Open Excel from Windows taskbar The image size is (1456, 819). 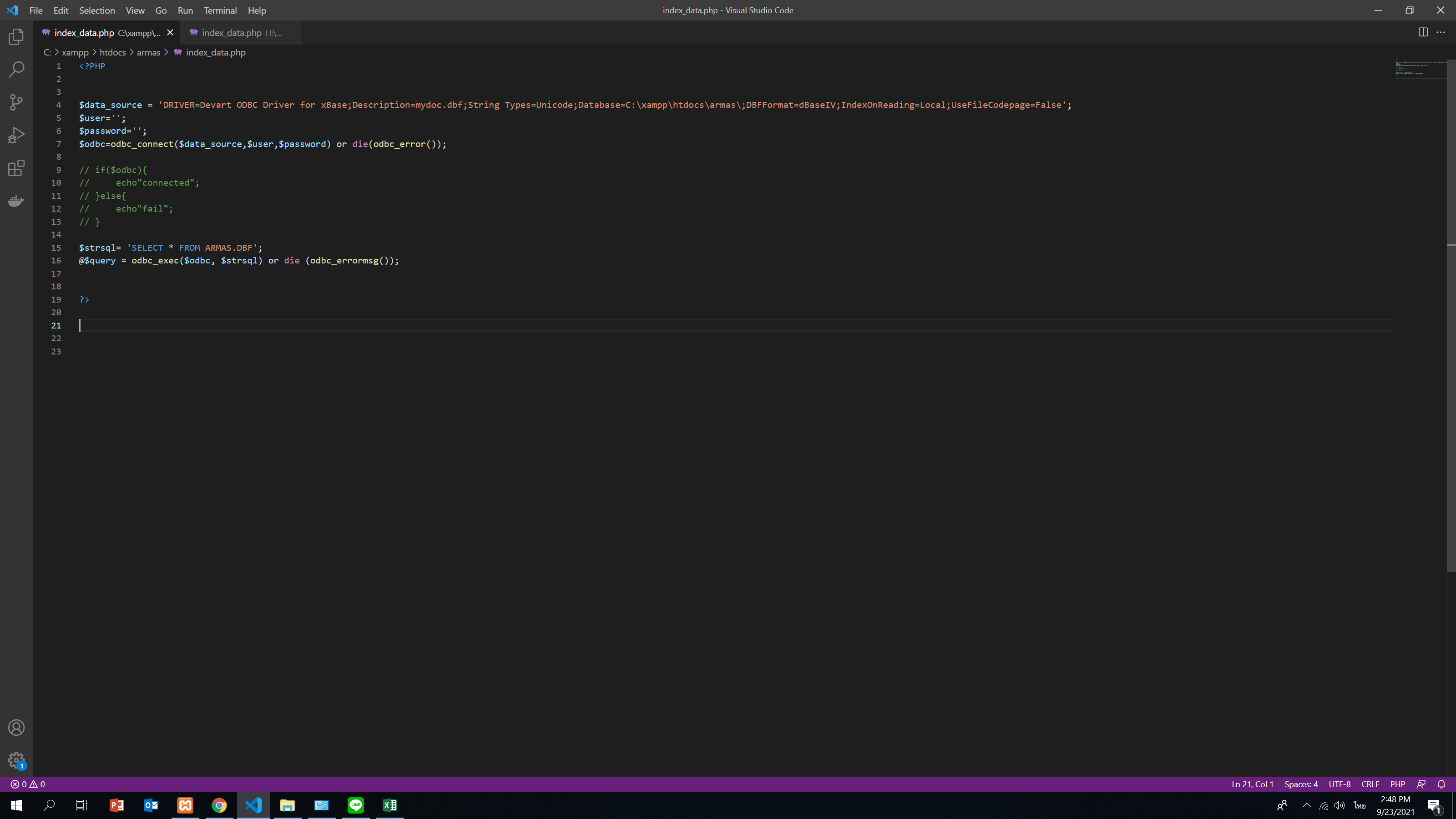pyautogui.click(x=389, y=805)
